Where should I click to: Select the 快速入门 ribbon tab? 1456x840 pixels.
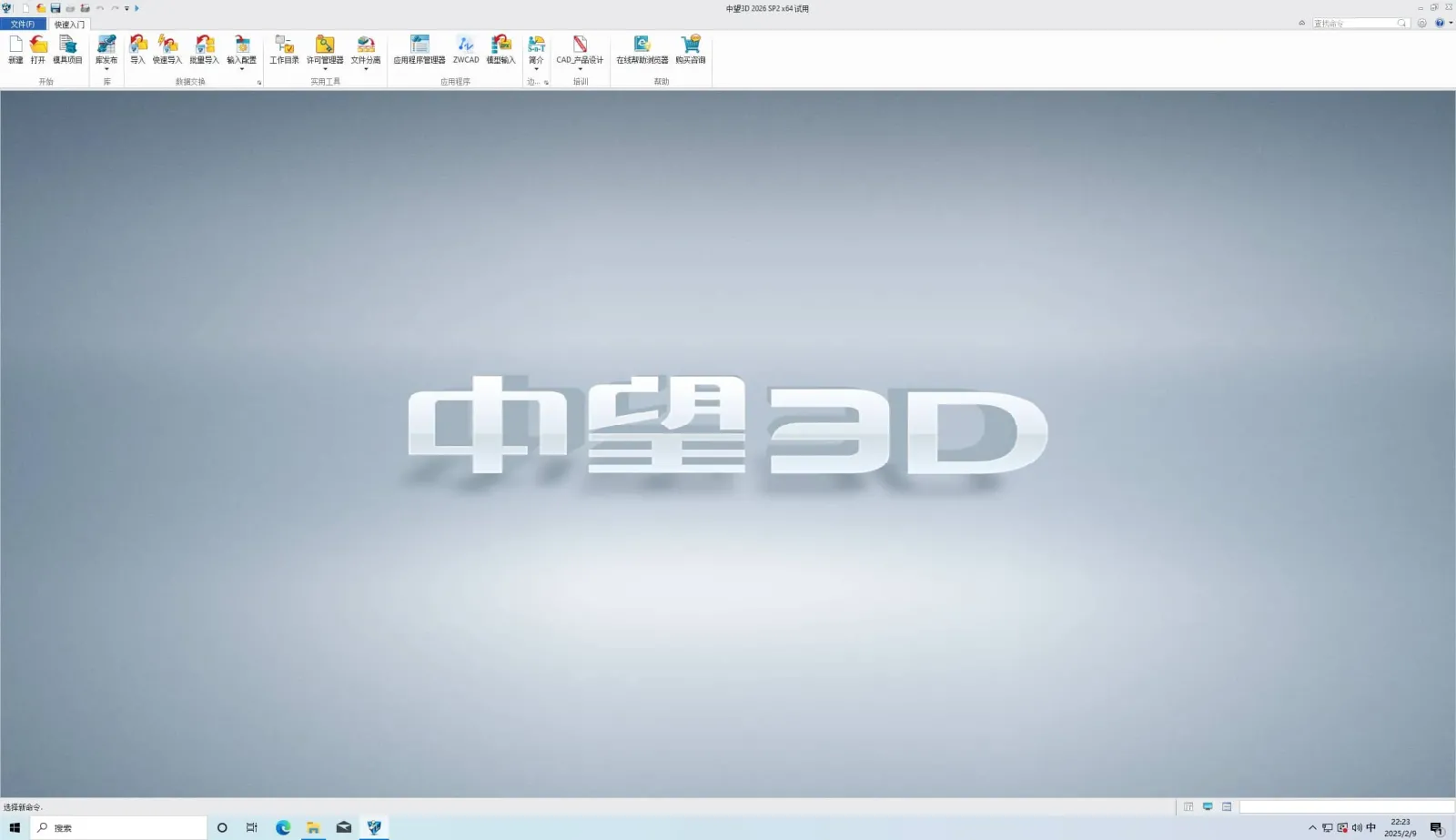click(69, 25)
